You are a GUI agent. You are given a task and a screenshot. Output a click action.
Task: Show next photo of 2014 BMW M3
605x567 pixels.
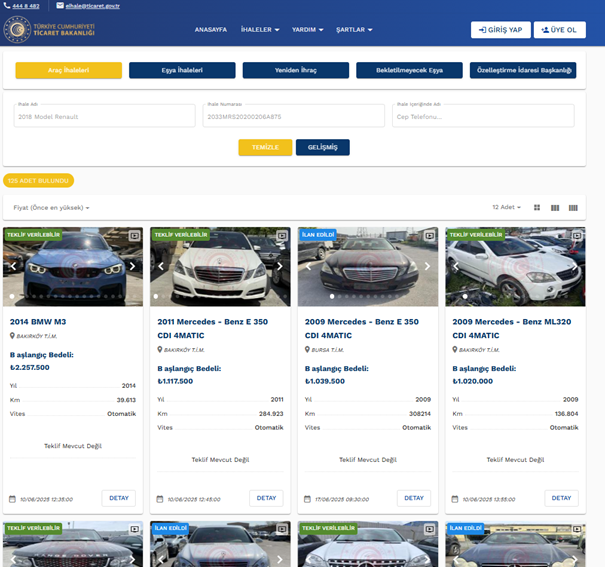pos(132,266)
